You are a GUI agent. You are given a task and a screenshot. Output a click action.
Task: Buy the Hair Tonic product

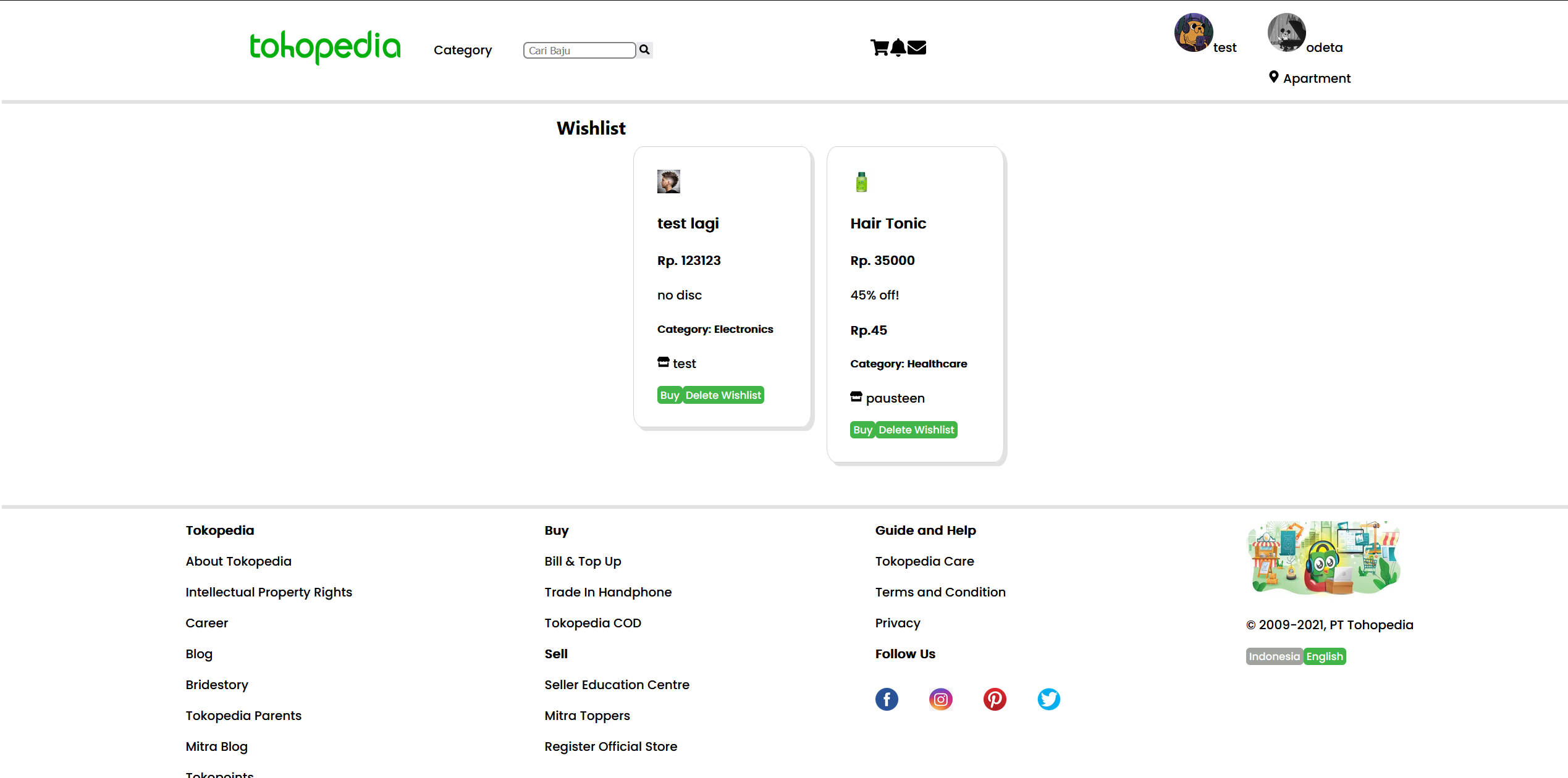tap(862, 429)
